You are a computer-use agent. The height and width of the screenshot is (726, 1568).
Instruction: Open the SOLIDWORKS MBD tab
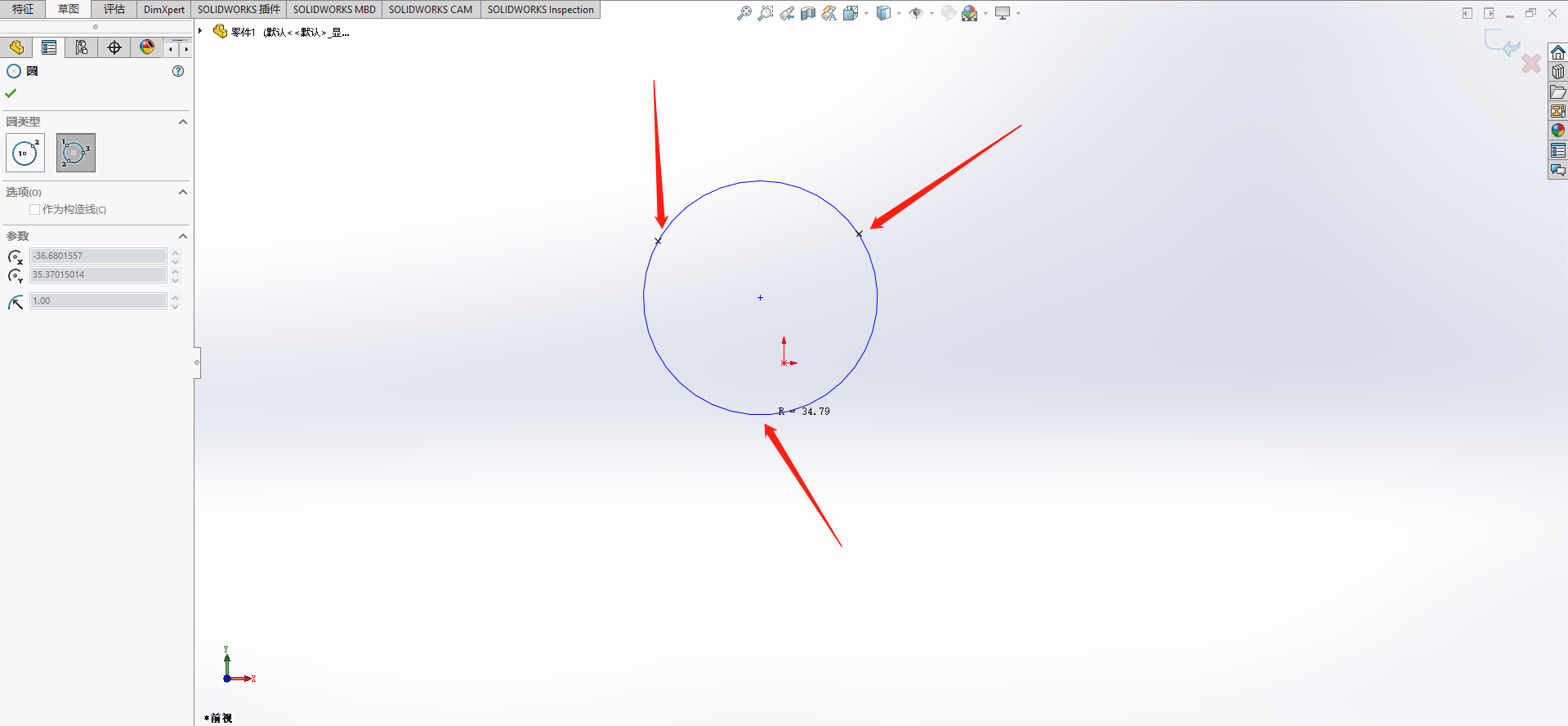(334, 9)
